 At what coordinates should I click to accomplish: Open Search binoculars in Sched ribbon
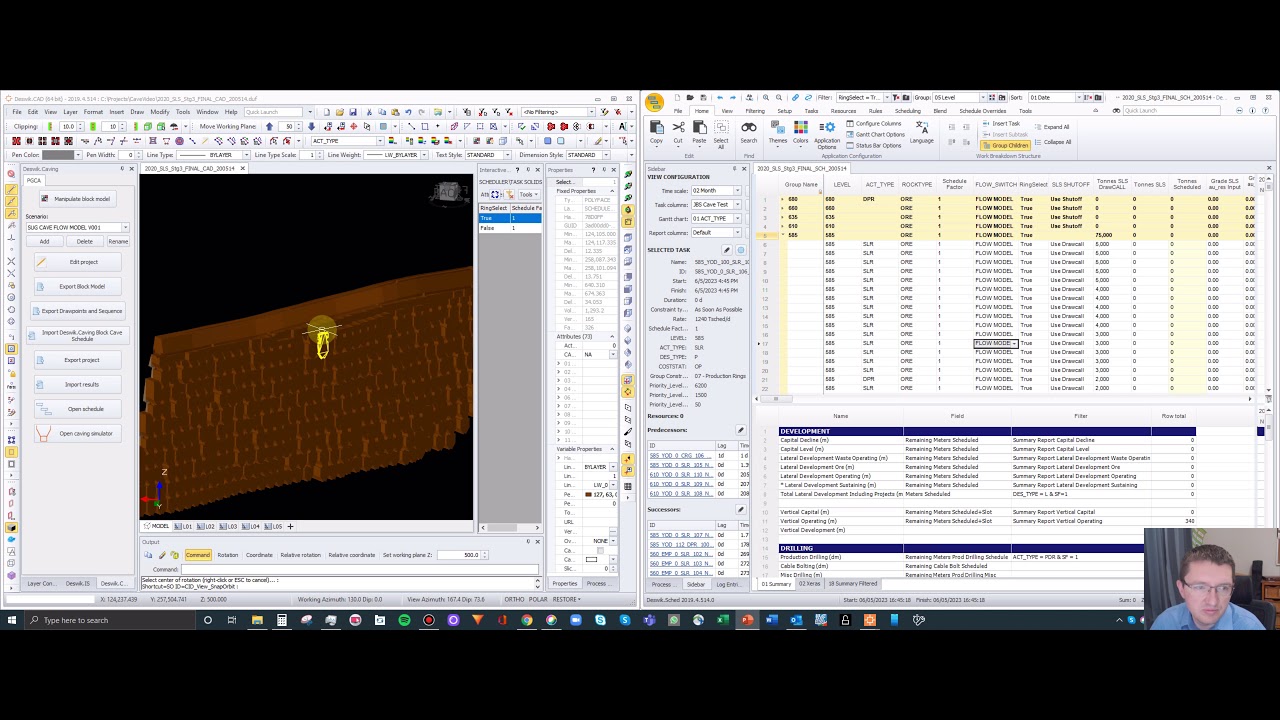point(748,131)
